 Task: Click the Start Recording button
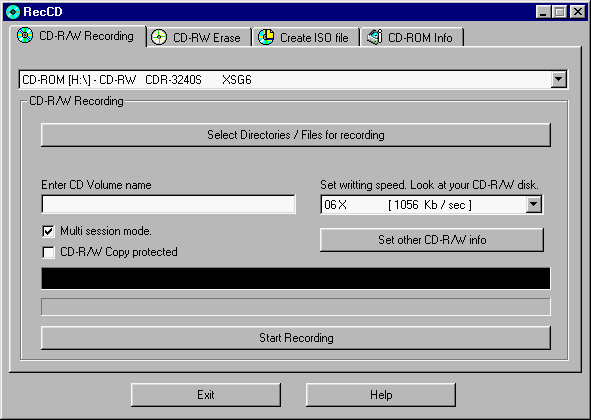[x=296, y=338]
